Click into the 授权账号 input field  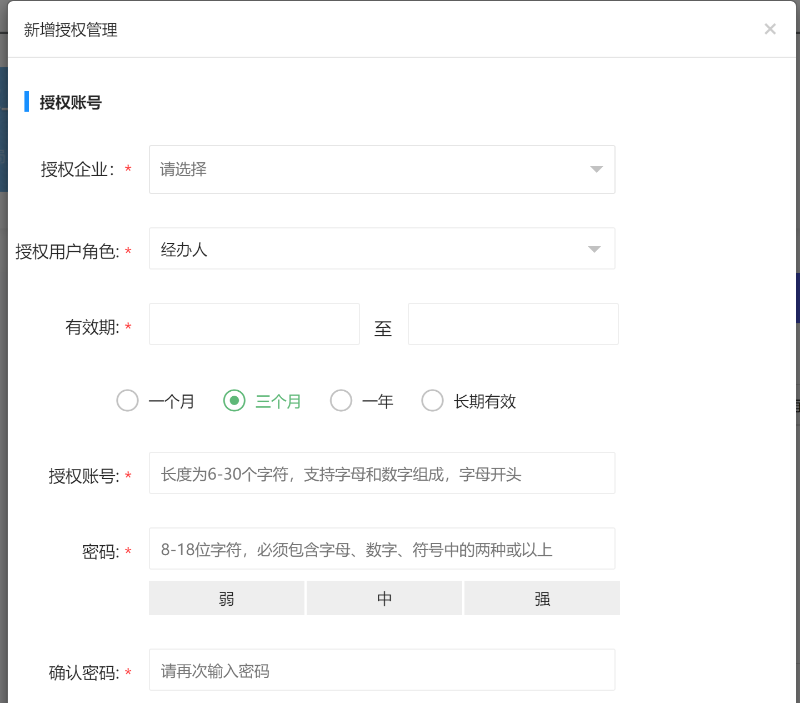click(382, 473)
